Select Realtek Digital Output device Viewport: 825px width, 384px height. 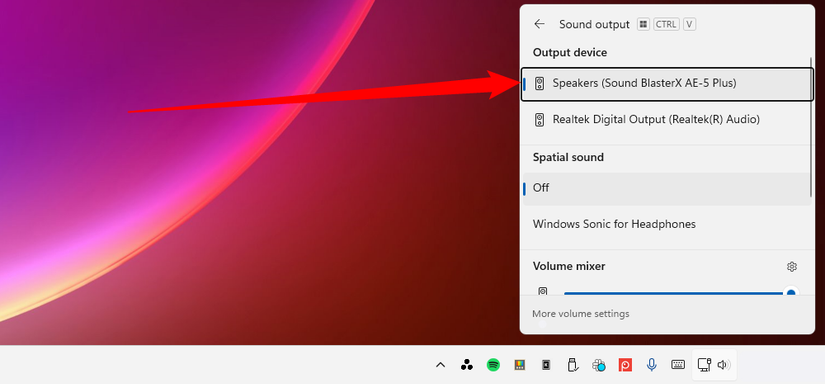[x=667, y=120]
